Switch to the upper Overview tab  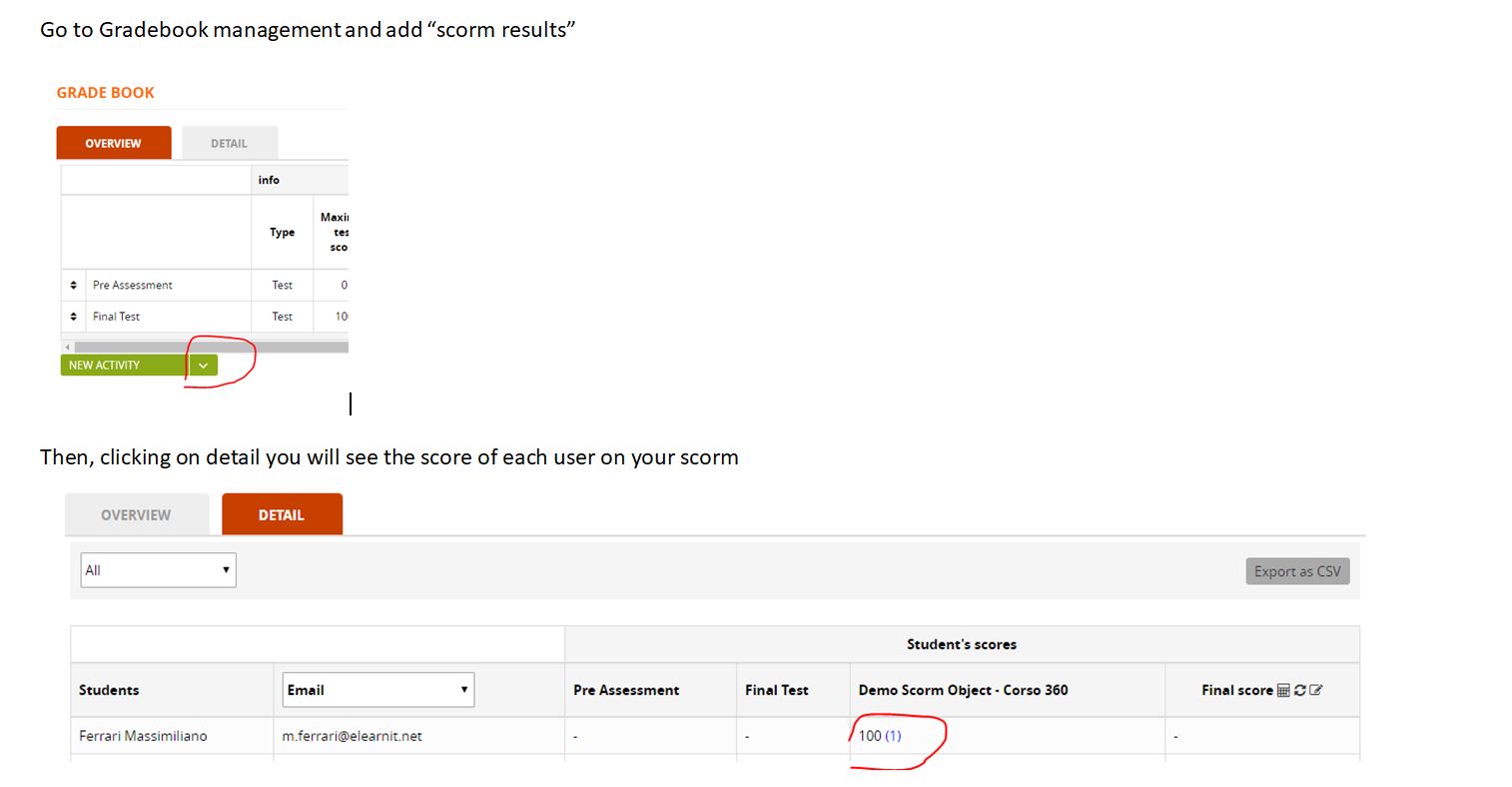point(113,143)
